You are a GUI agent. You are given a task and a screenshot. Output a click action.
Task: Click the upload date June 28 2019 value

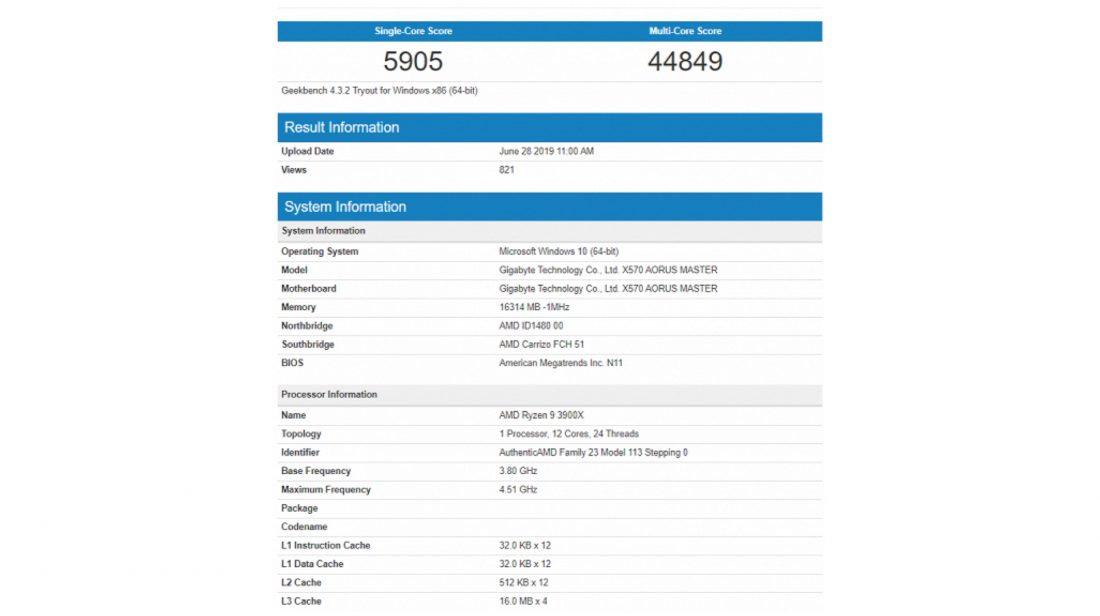point(546,152)
